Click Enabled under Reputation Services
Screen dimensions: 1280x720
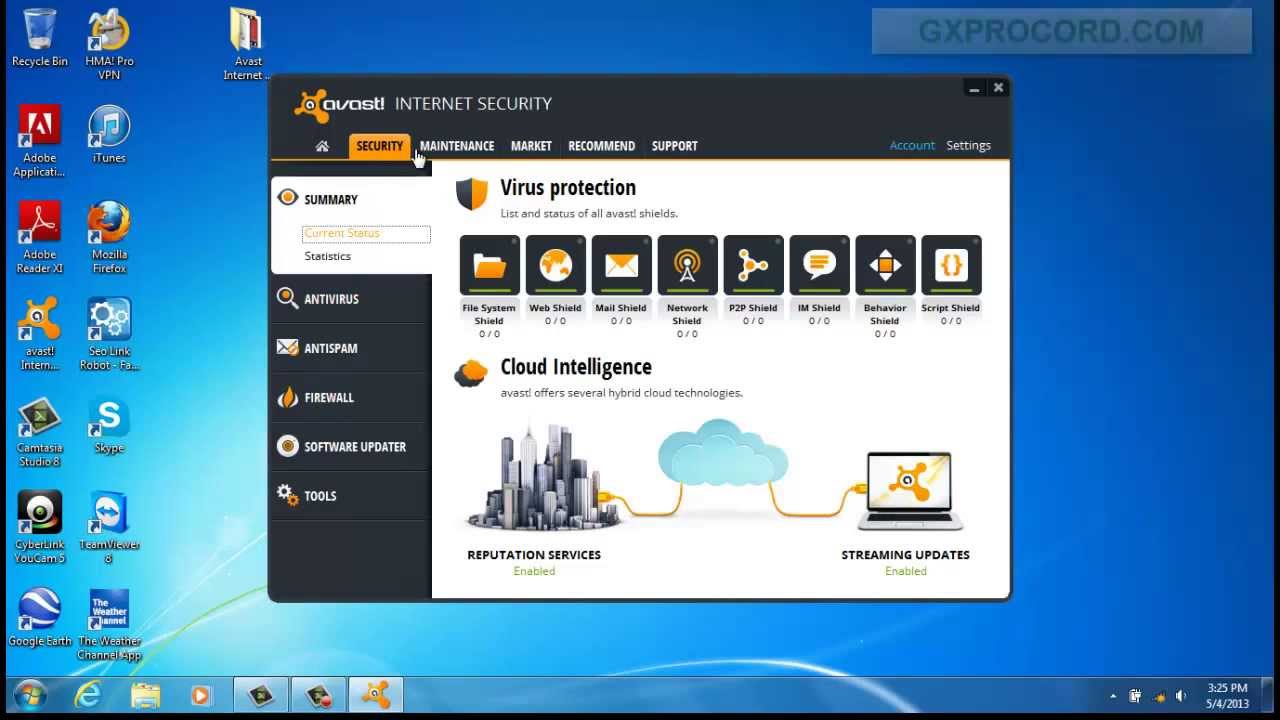(x=534, y=571)
